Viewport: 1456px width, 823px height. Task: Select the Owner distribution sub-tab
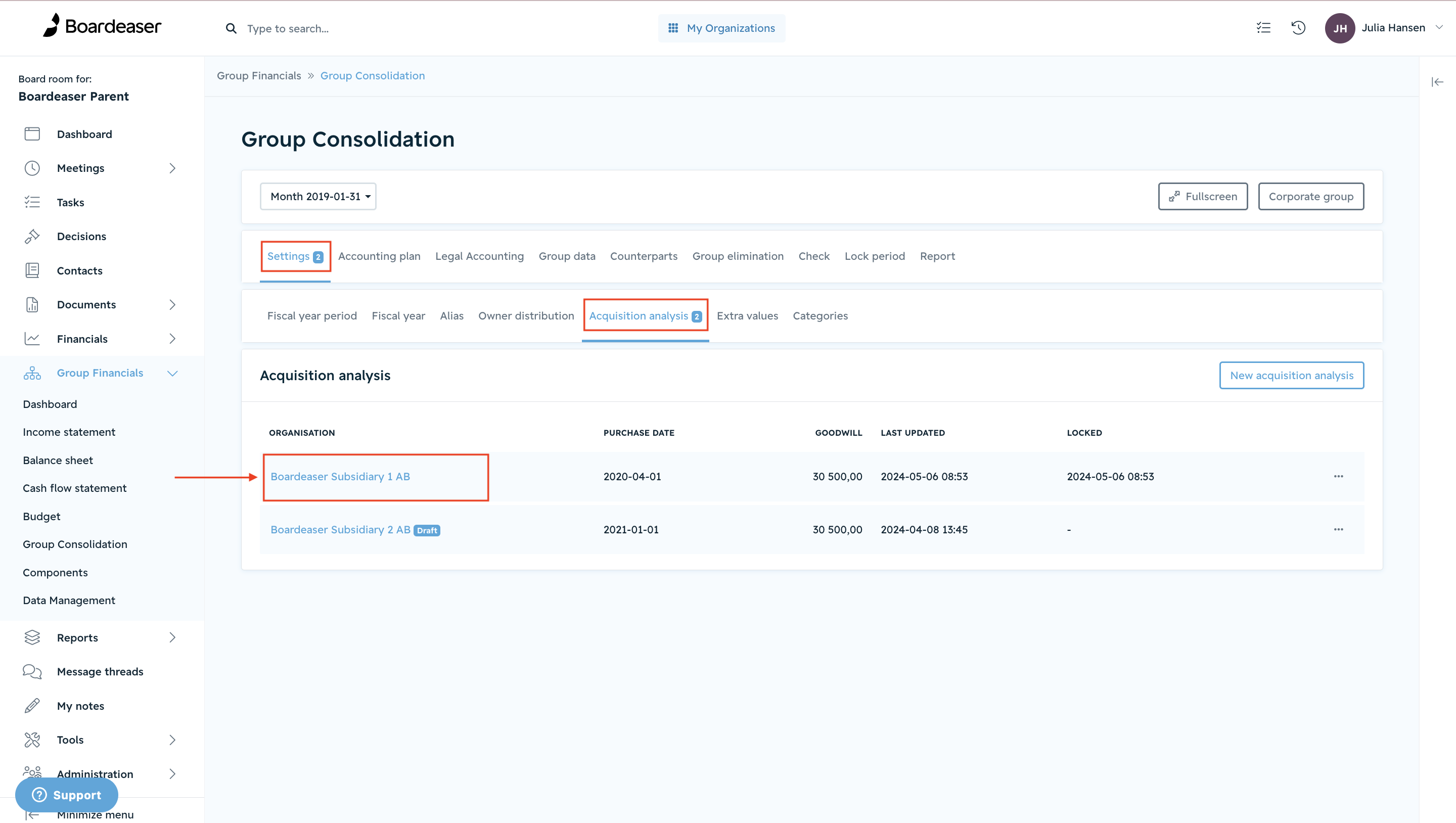click(x=526, y=316)
